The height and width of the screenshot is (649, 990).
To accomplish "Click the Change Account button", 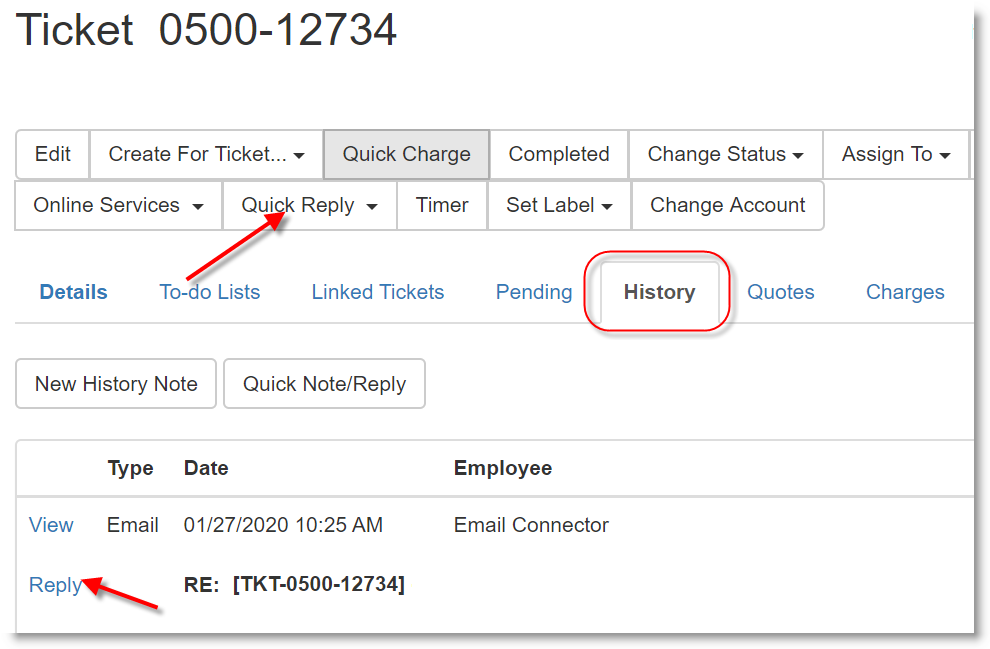I will (x=727, y=205).
